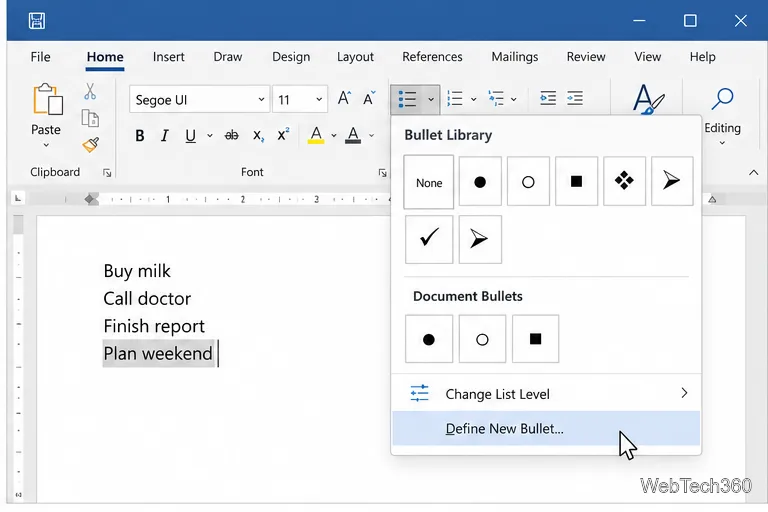The image size is (768, 512).
Task: Open the Multilevel List dropdown arrow
Action: point(513,99)
